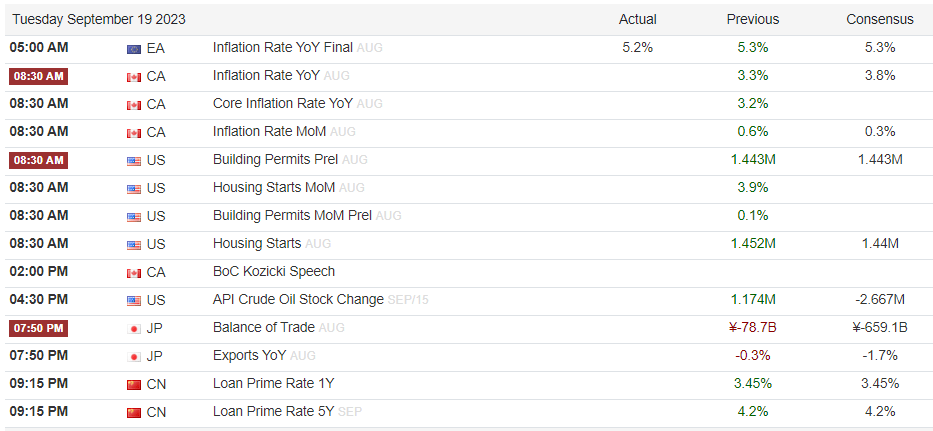Click Japan flag on Balance of Trade row
Viewport: 933px width, 431px height.
133,328
